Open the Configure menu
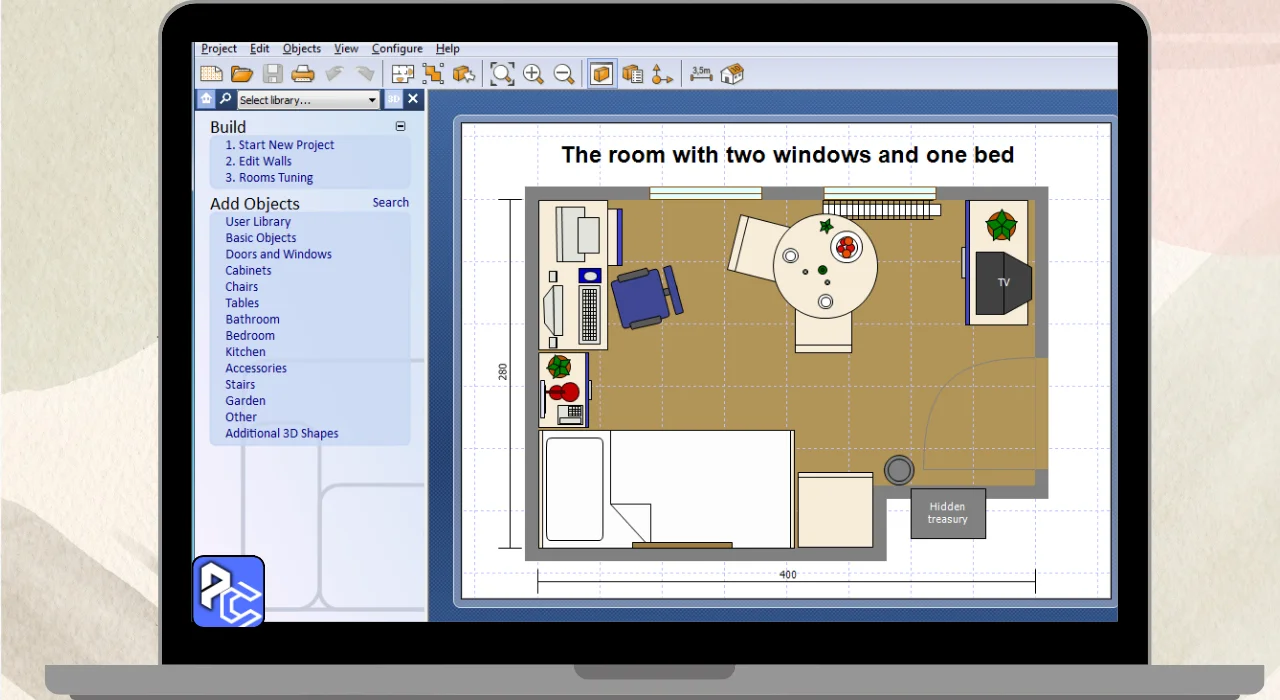1280x700 pixels. click(397, 48)
